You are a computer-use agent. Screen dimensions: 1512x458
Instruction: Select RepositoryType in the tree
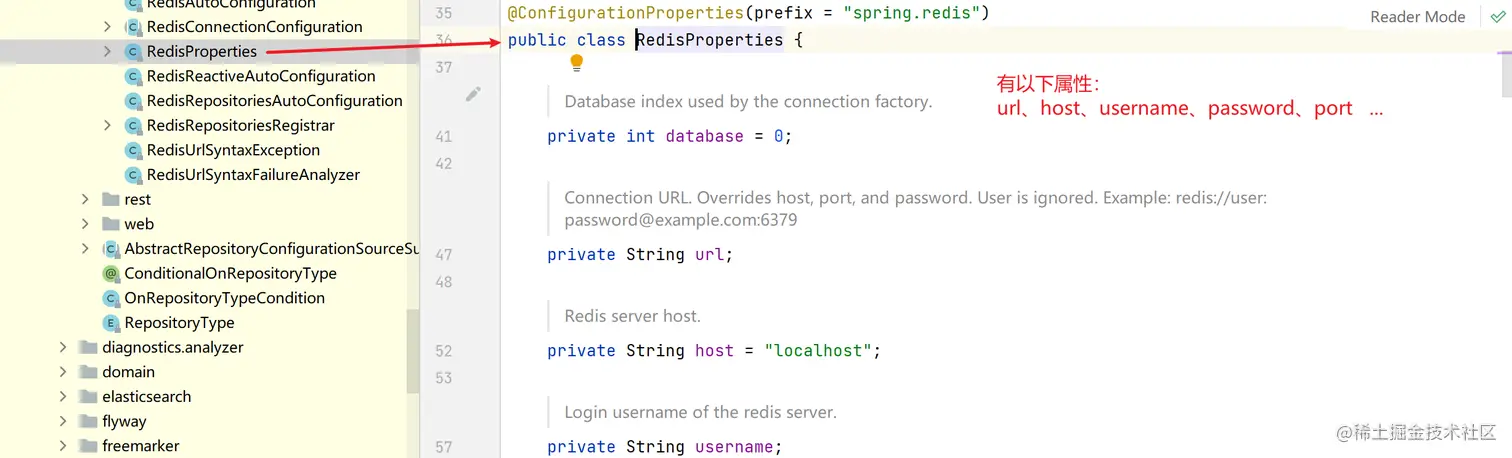pyautogui.click(x=179, y=323)
